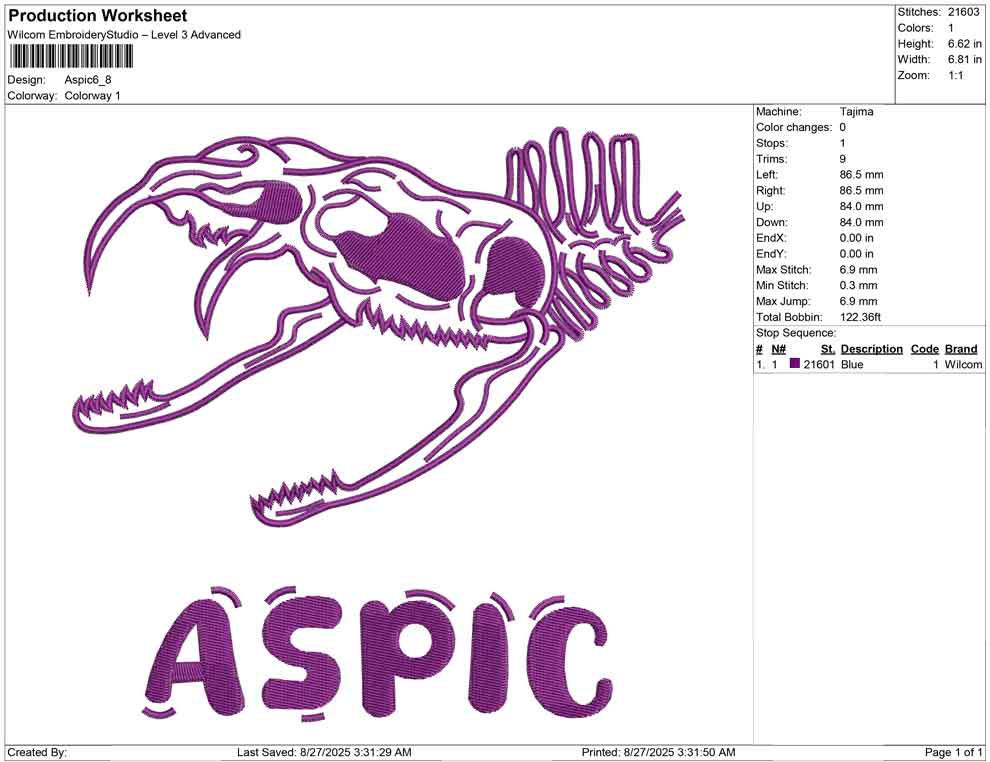Click the zoom value '1:1'
Screen dimensions: 990x762
coord(955,75)
